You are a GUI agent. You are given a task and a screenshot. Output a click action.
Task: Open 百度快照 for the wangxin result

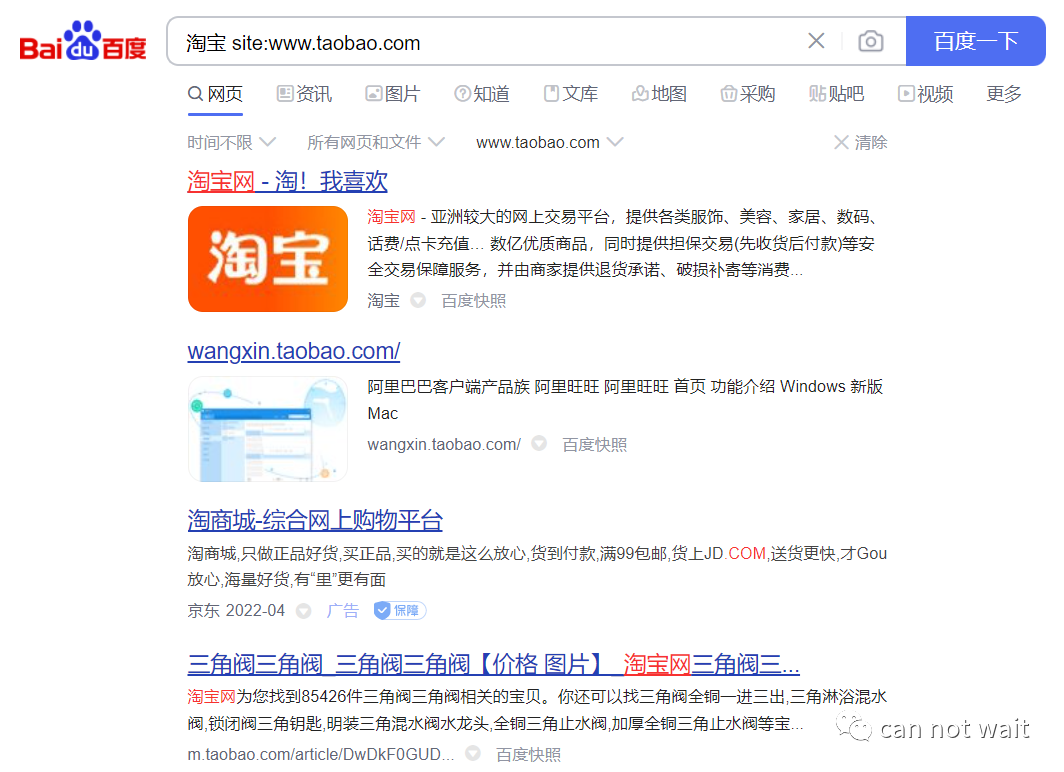point(594,444)
